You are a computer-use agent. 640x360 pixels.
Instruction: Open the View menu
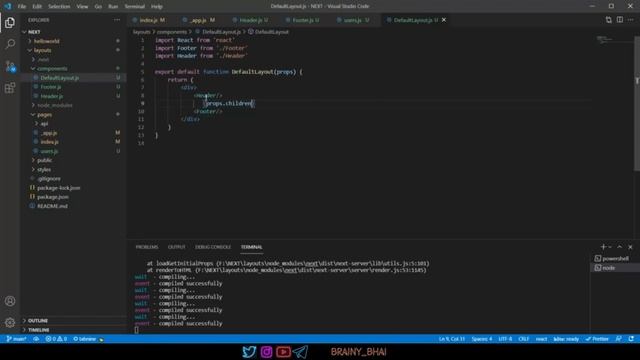coord(82,7)
